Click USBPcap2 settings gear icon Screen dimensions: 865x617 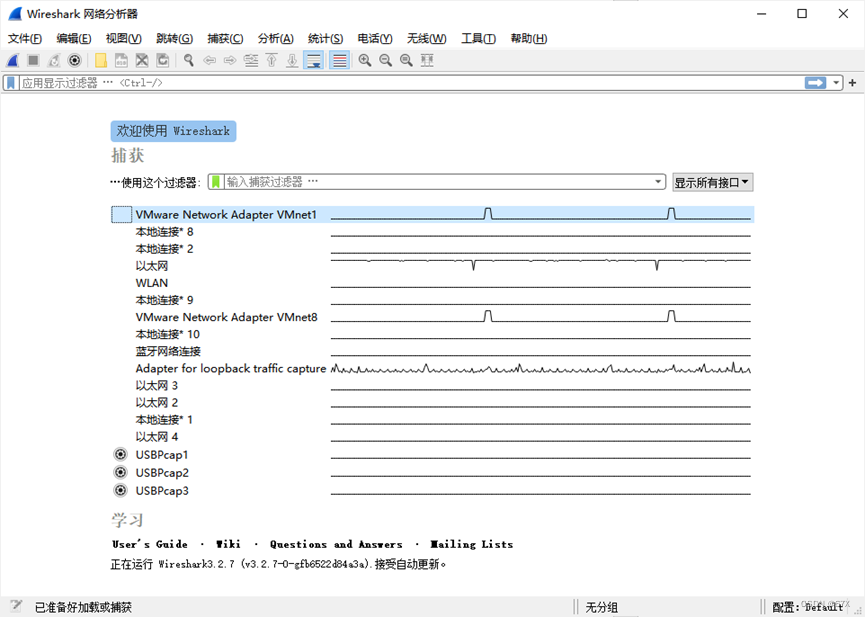click(x=120, y=472)
